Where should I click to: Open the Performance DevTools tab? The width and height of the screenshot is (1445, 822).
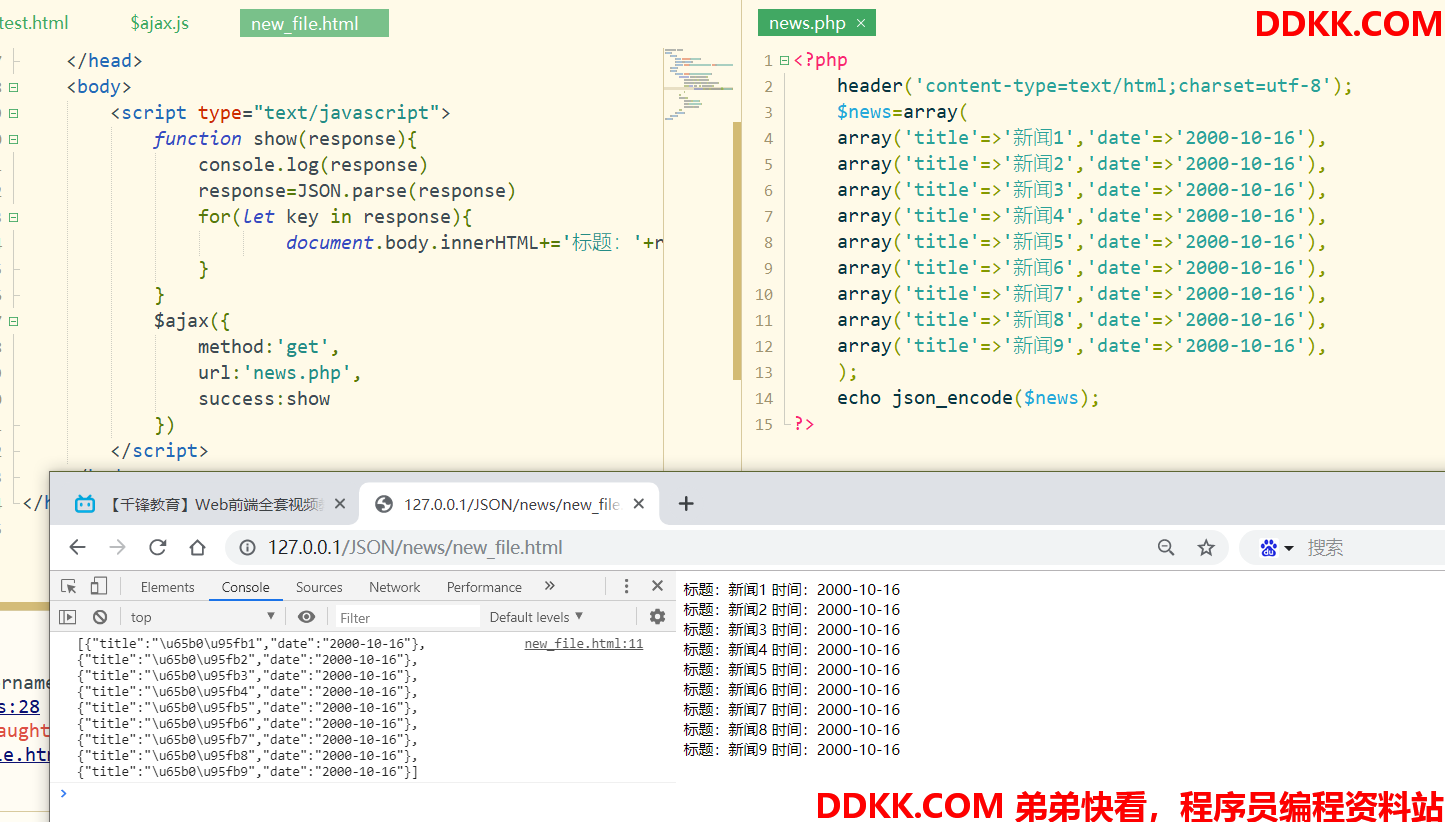pyautogui.click(x=484, y=587)
